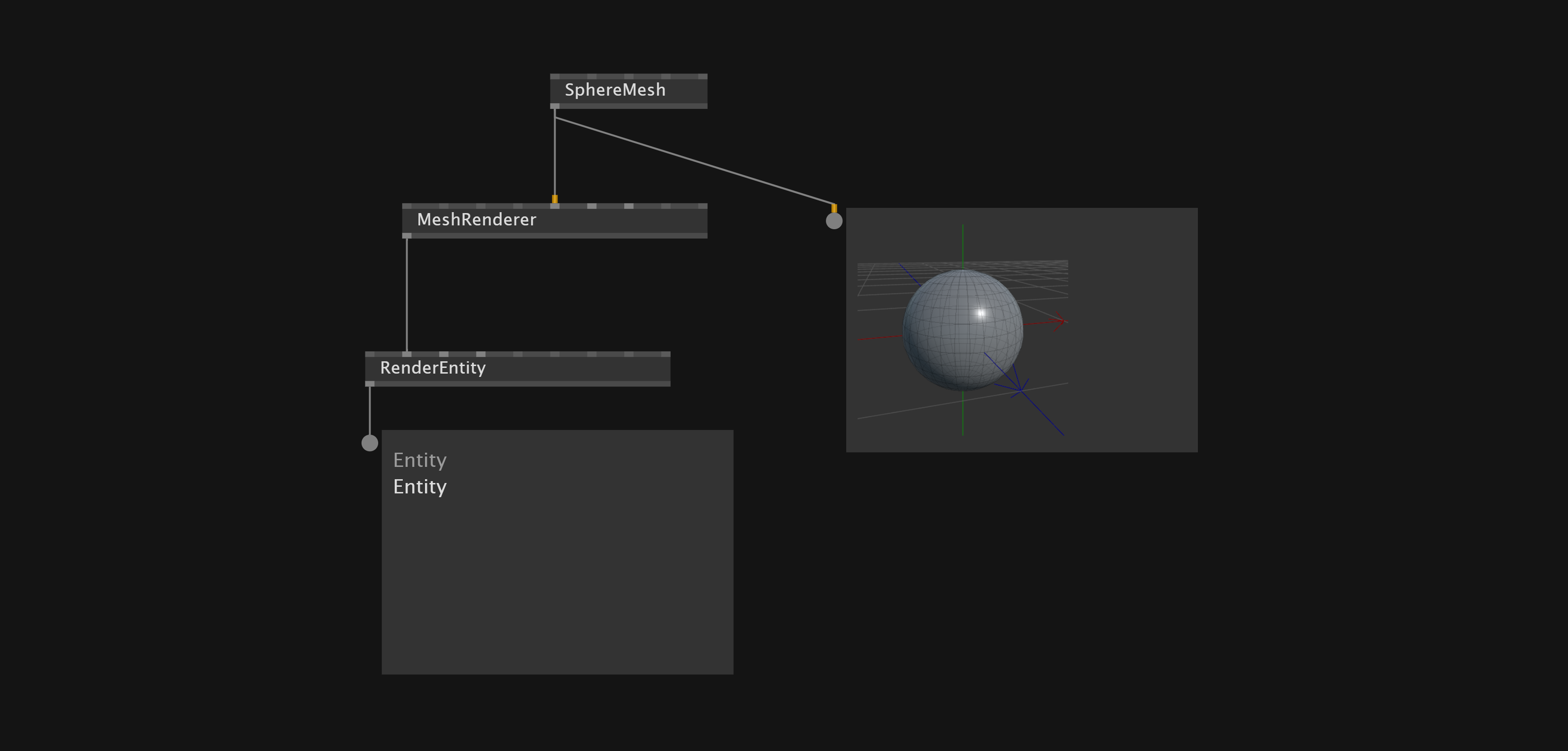Click the white Entity value text

pyautogui.click(x=419, y=487)
